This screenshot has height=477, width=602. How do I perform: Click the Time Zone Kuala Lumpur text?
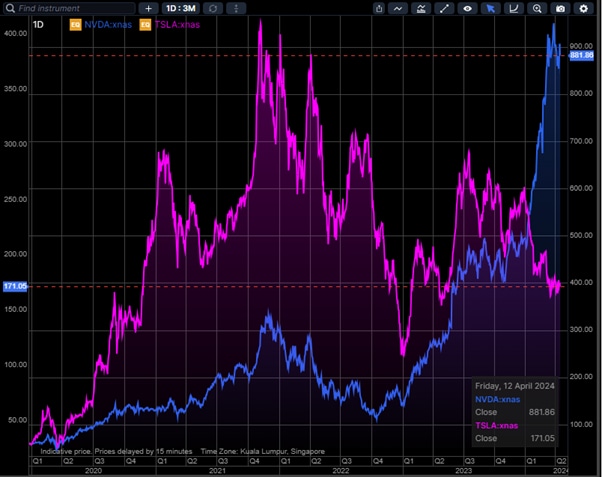263,451
